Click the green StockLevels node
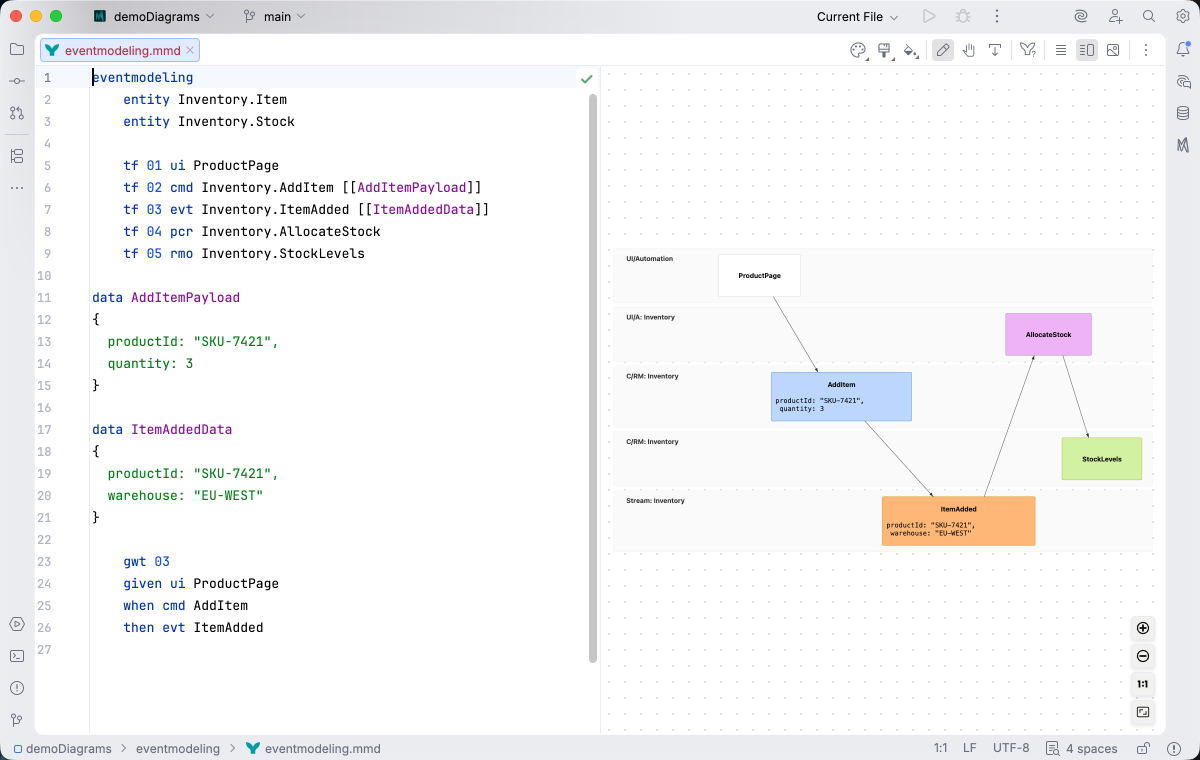The image size is (1200, 760). tap(1101, 458)
